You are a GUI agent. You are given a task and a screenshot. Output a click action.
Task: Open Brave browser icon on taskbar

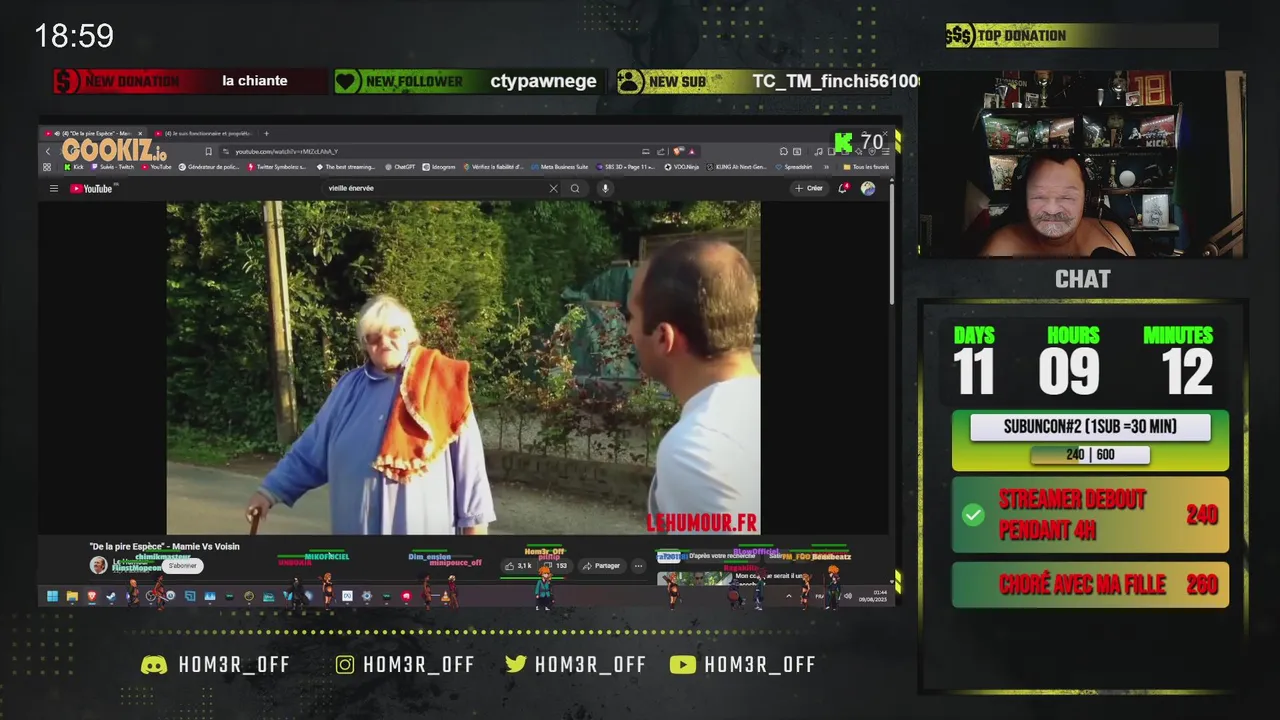[91, 596]
